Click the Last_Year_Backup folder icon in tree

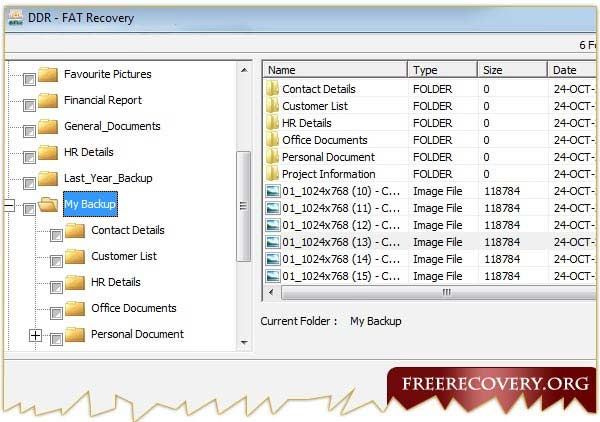point(48,179)
